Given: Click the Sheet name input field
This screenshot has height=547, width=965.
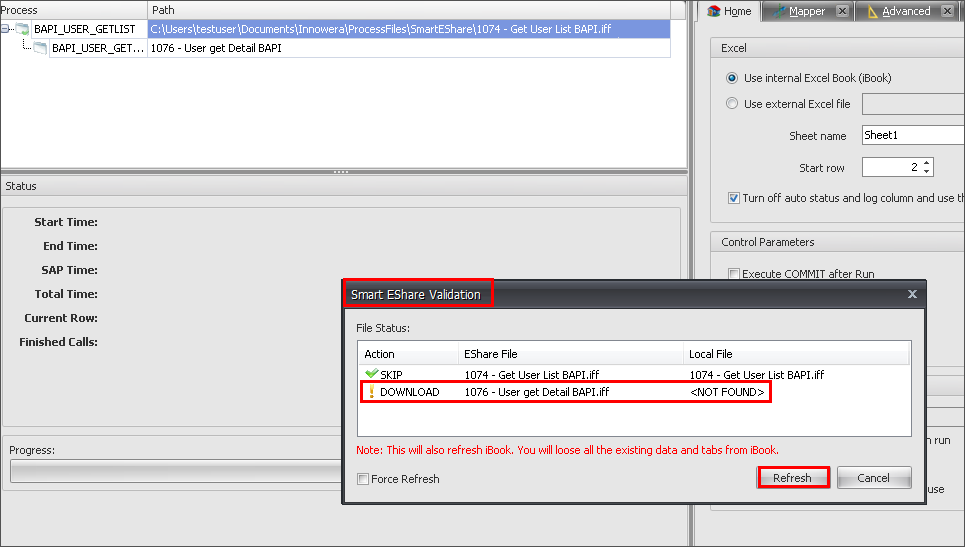Looking at the screenshot, I should pos(911,135).
